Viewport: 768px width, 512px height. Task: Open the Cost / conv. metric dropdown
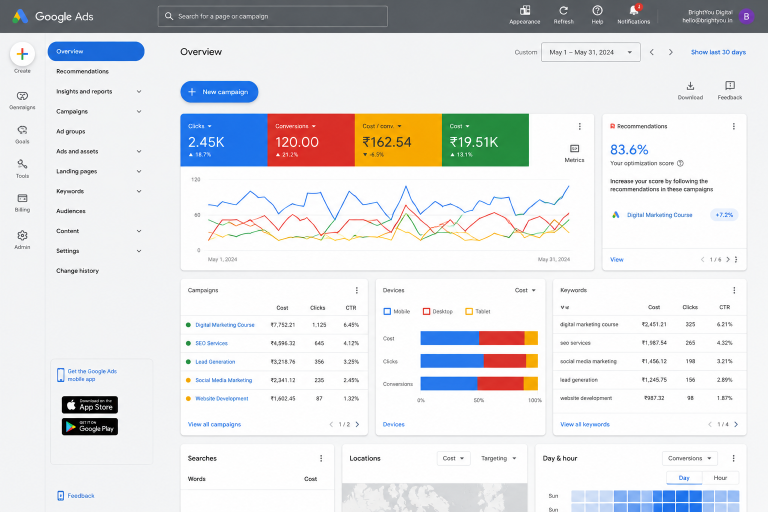tap(382, 126)
